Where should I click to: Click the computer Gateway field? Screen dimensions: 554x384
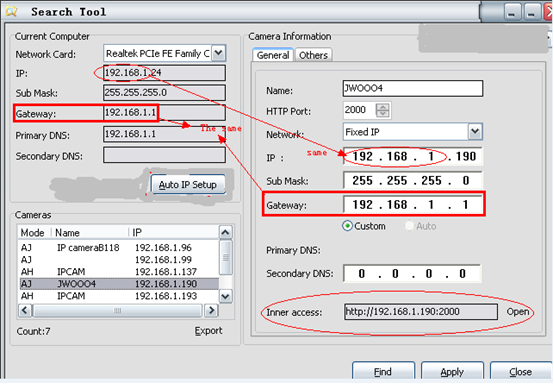[x=164, y=113]
